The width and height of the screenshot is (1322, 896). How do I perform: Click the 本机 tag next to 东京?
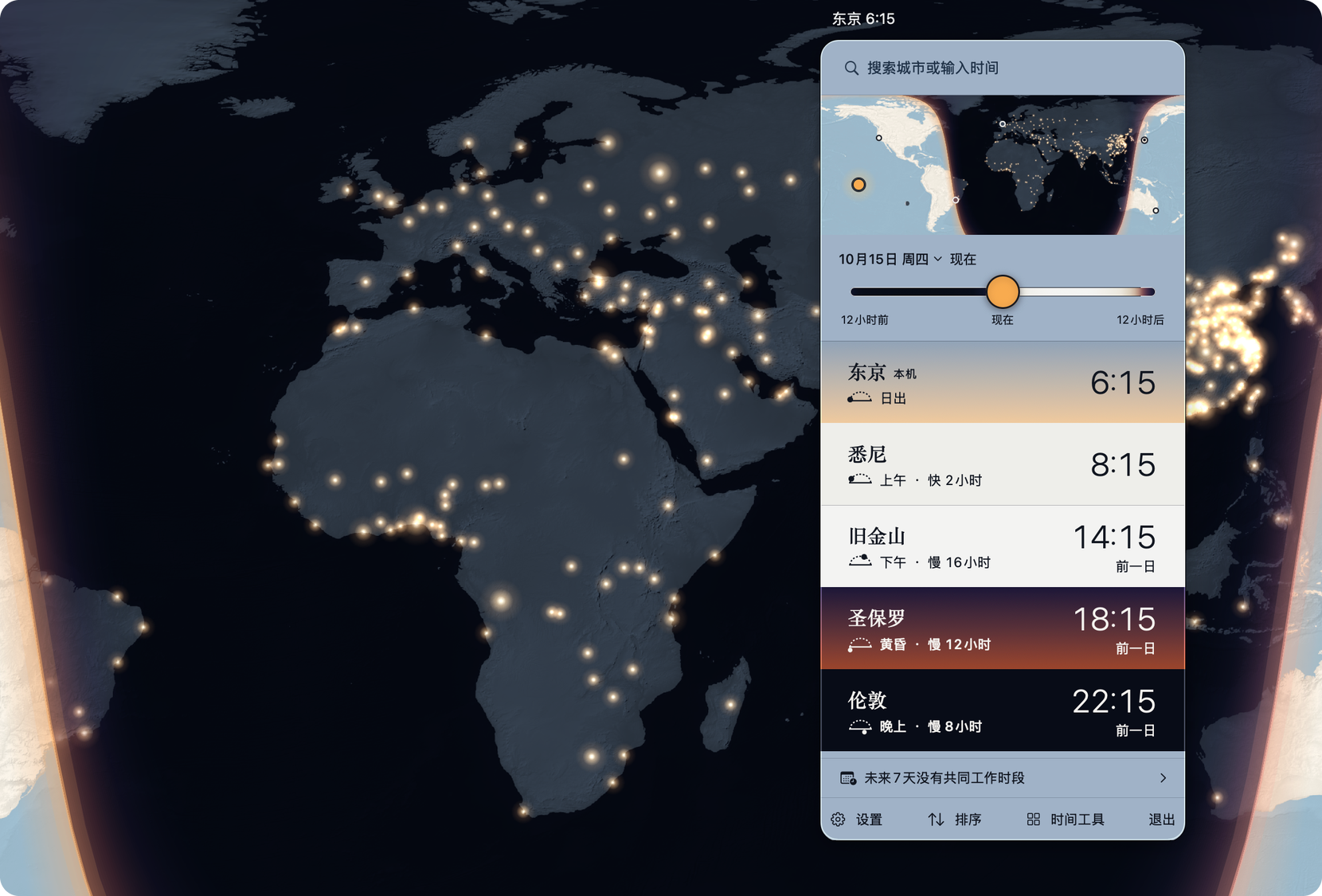905,374
